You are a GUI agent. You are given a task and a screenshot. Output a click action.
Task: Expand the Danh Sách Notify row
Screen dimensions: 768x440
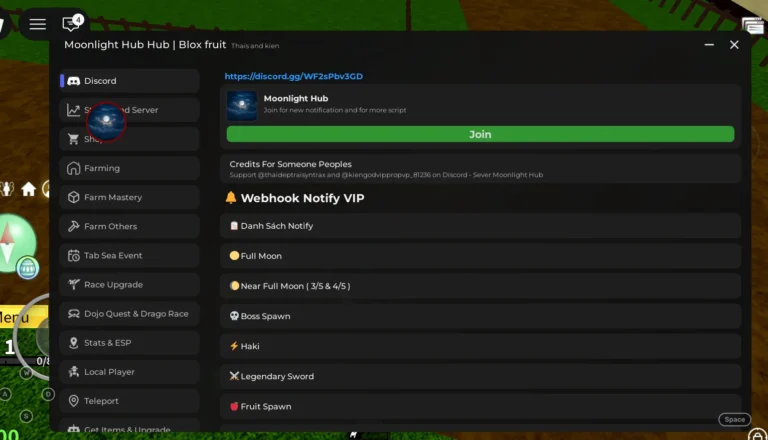click(x=480, y=226)
